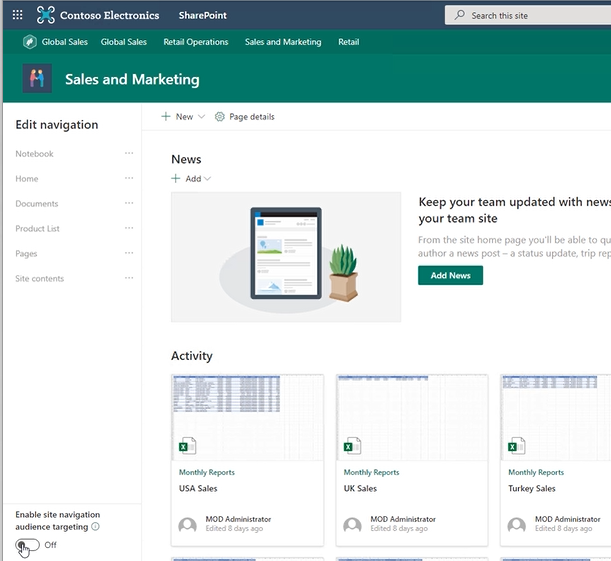Select Notebook in the navigation list
The width and height of the screenshot is (611, 561).
34,153
